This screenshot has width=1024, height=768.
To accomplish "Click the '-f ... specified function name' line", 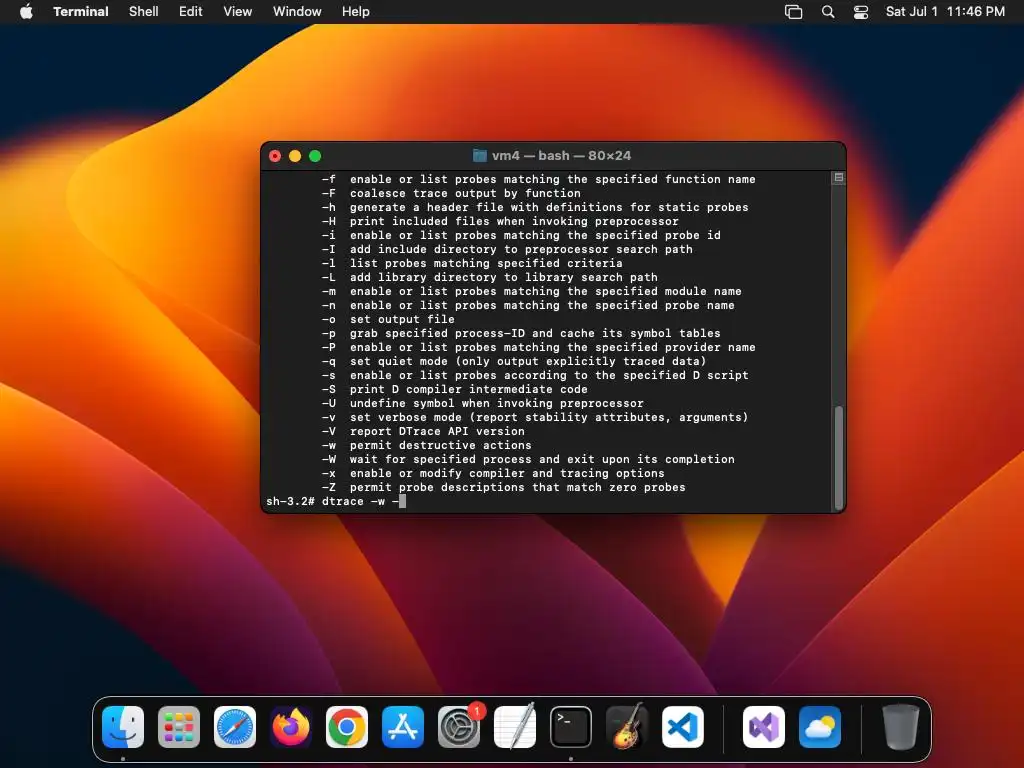I will pos(539,179).
